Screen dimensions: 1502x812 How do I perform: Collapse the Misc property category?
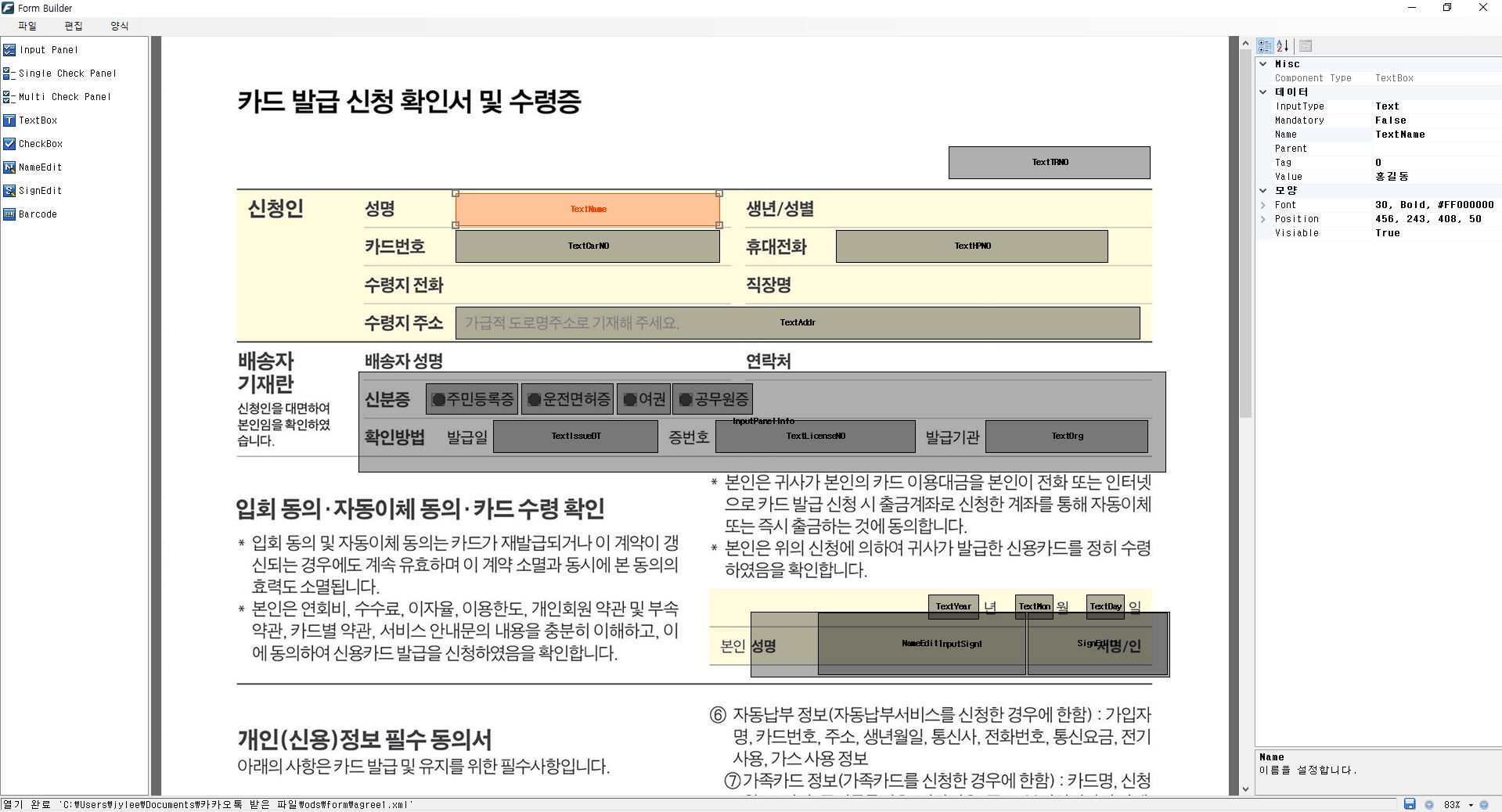[1262, 64]
